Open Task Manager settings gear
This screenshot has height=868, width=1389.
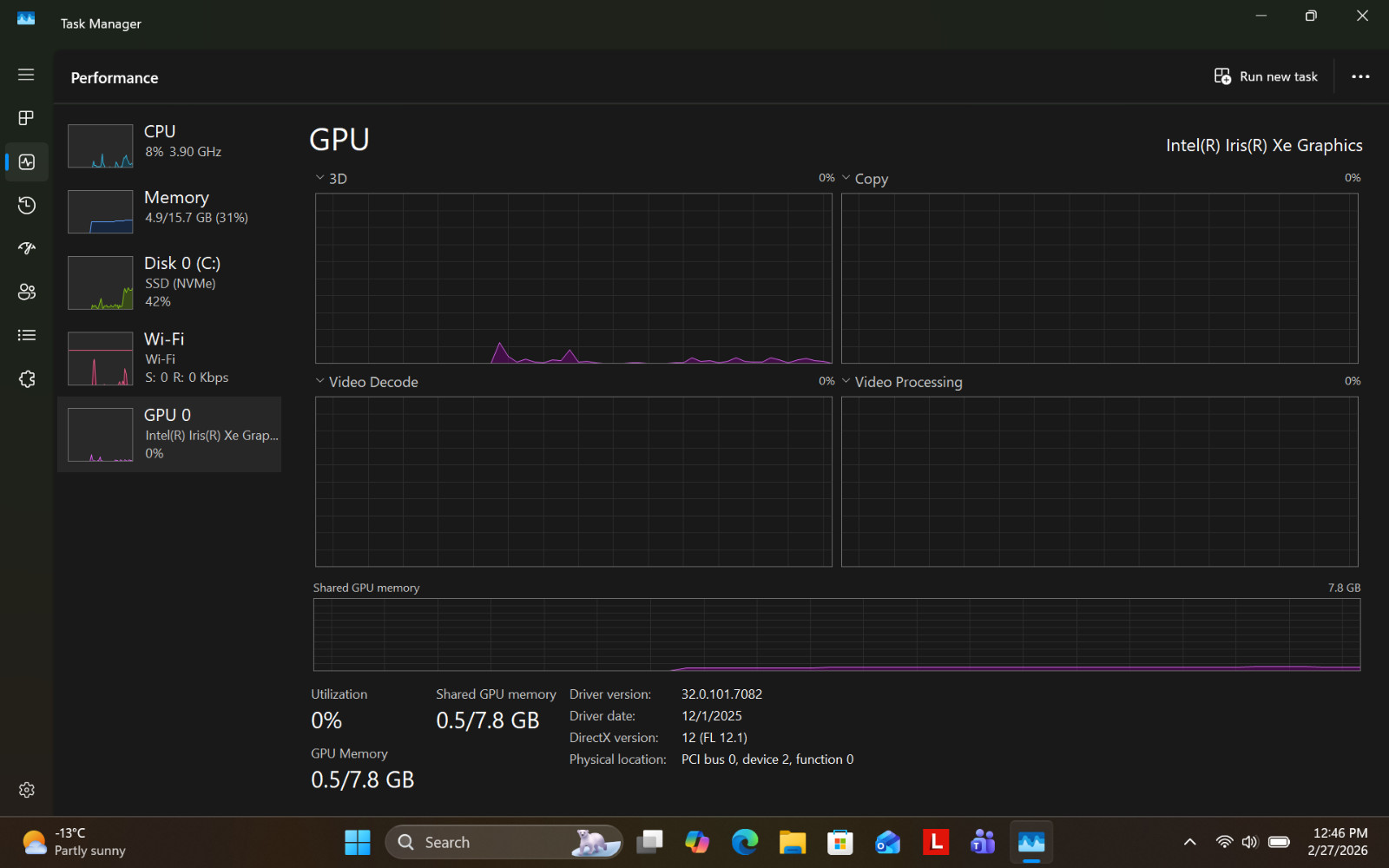pos(26,790)
